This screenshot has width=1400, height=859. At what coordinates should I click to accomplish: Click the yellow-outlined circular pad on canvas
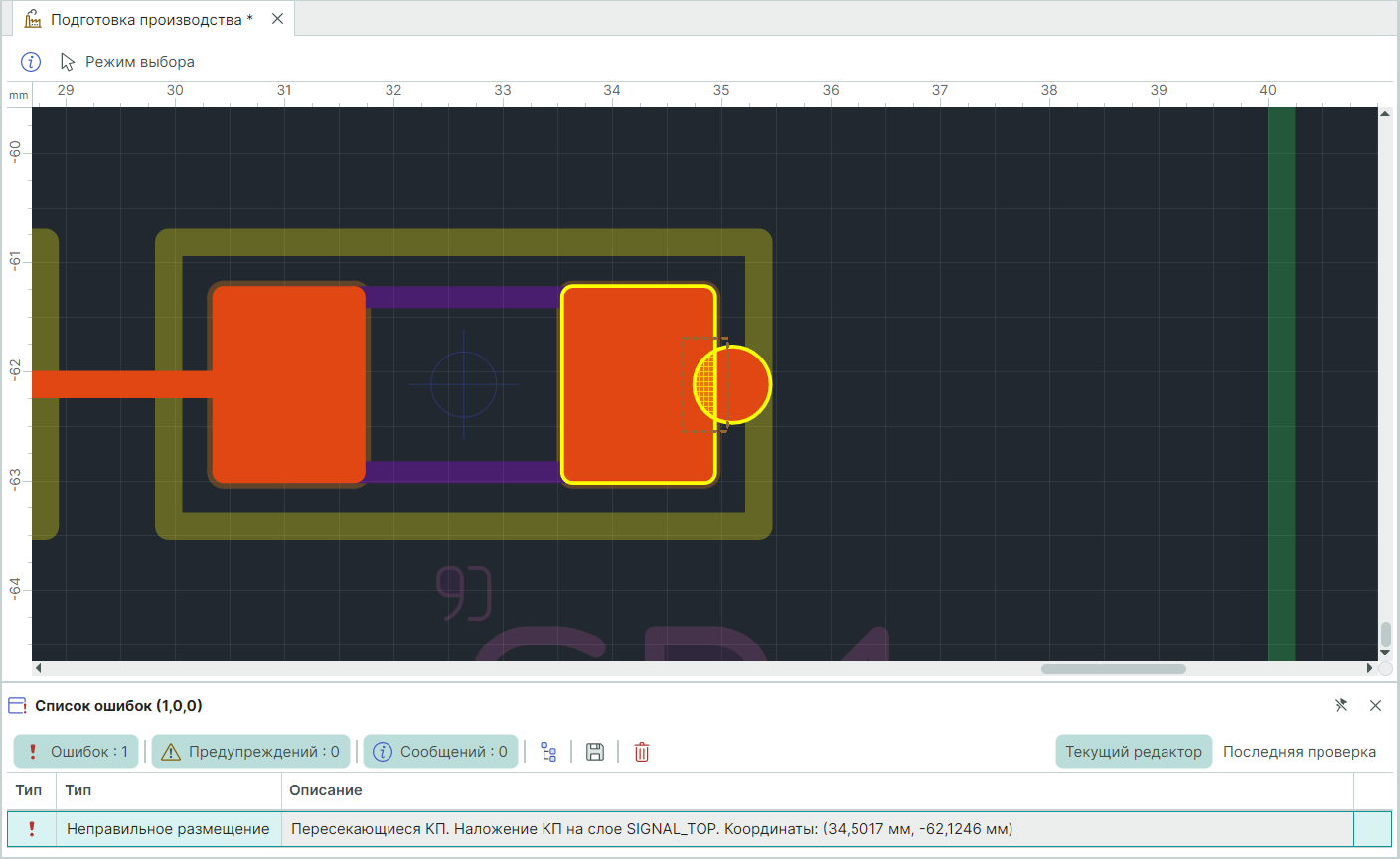(745, 385)
